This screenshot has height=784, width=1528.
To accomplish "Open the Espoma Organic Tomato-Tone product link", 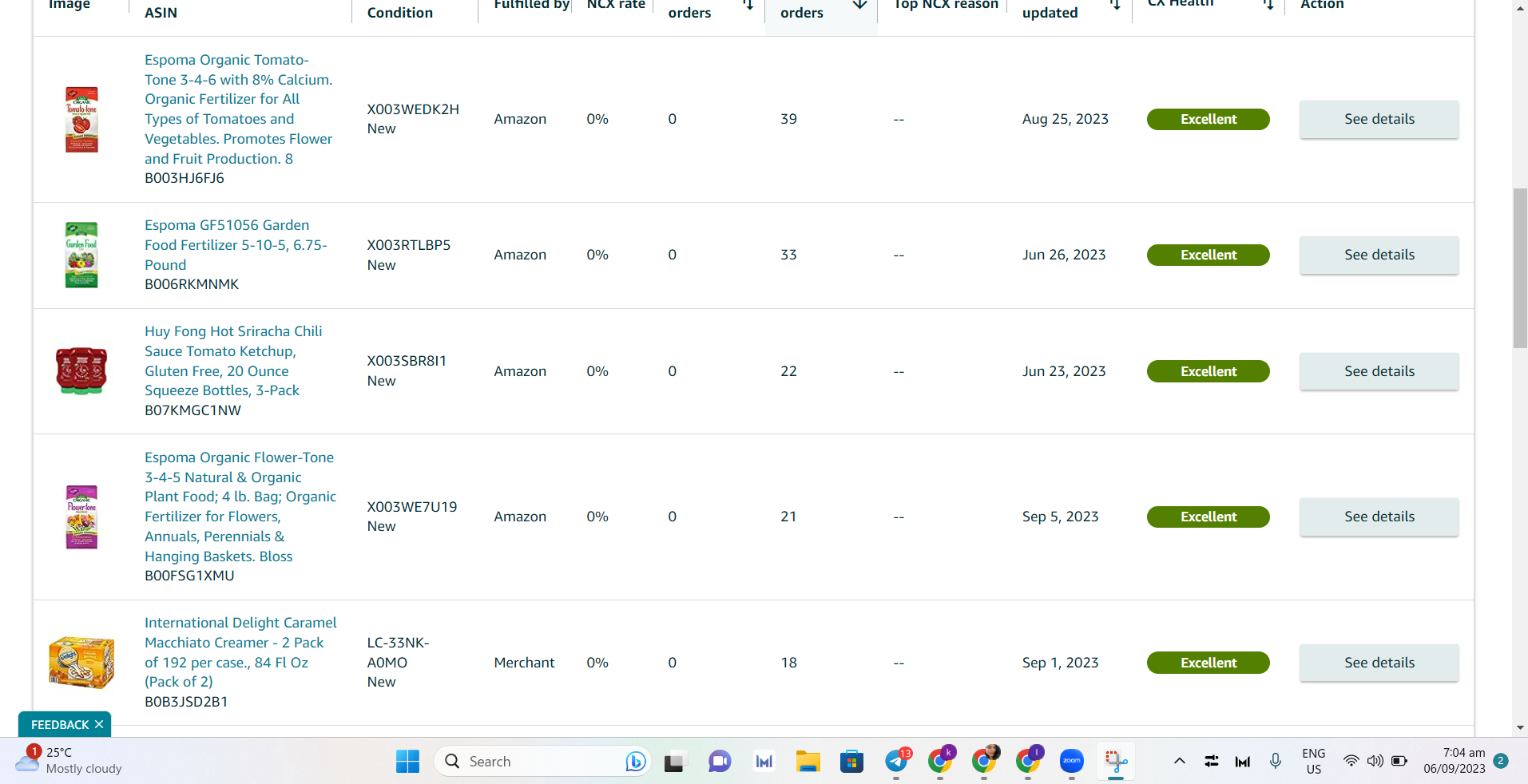I will [x=238, y=109].
